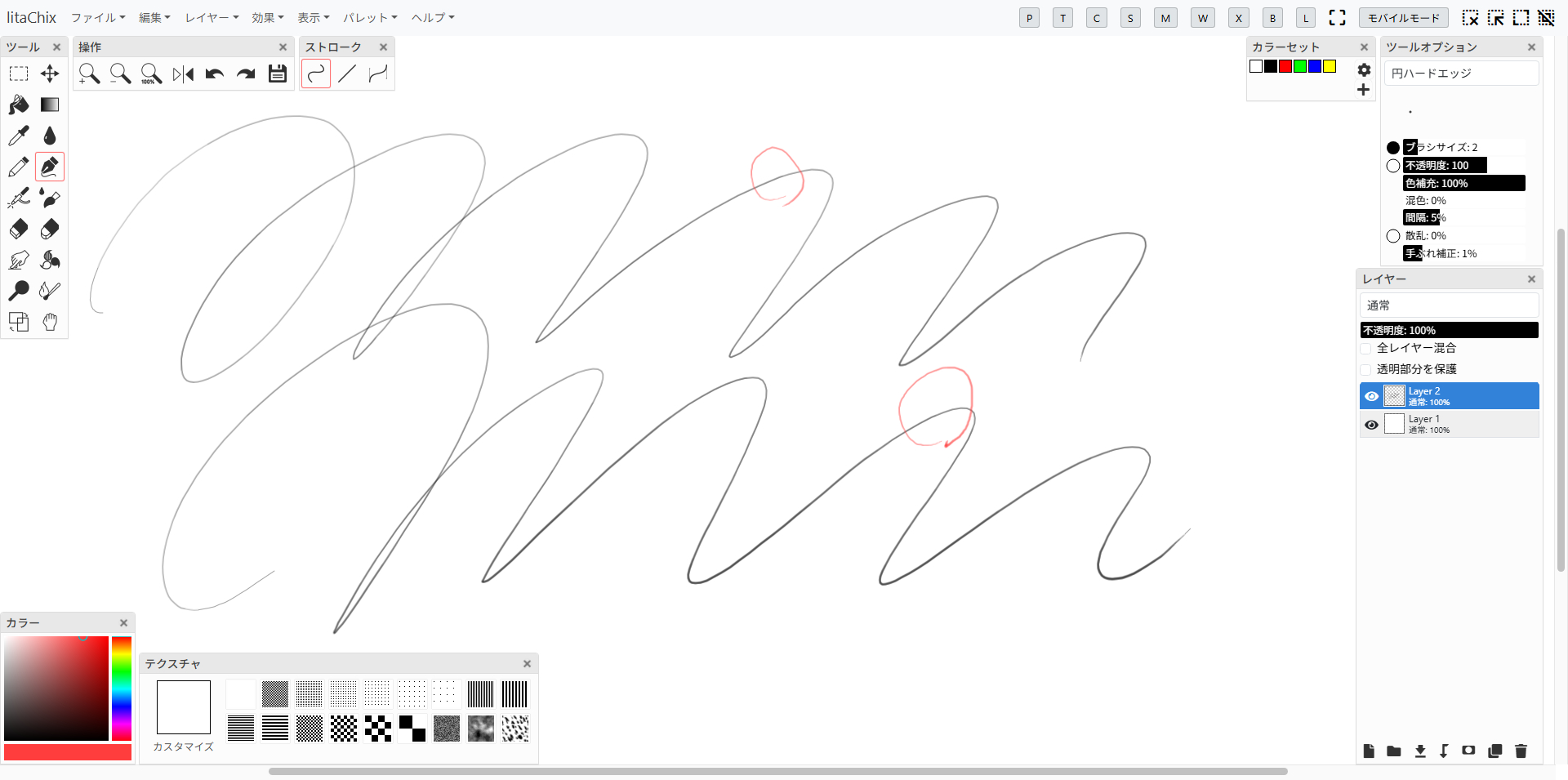Click the モバイルモード button
This screenshot has height=780, width=1568.
(x=1403, y=18)
